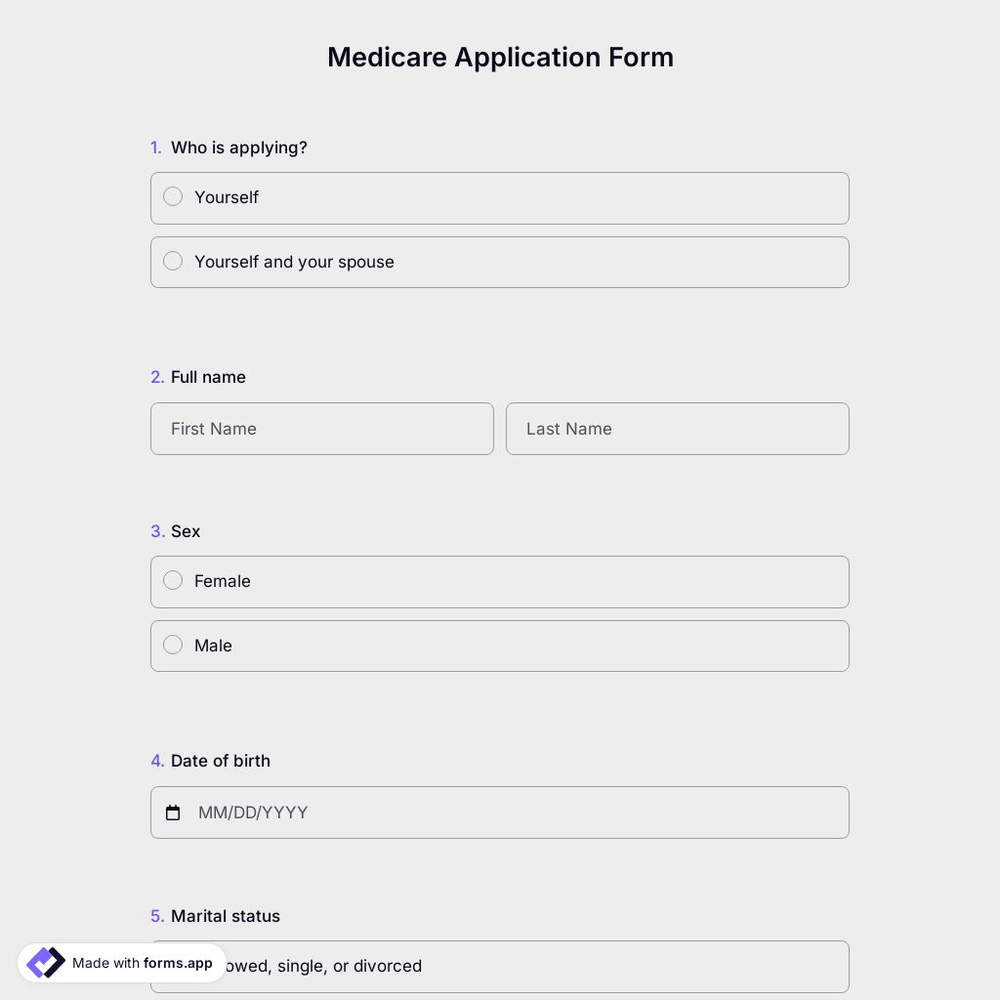Click the Medicare Application Form title
This screenshot has width=1000, height=1000.
500,56
